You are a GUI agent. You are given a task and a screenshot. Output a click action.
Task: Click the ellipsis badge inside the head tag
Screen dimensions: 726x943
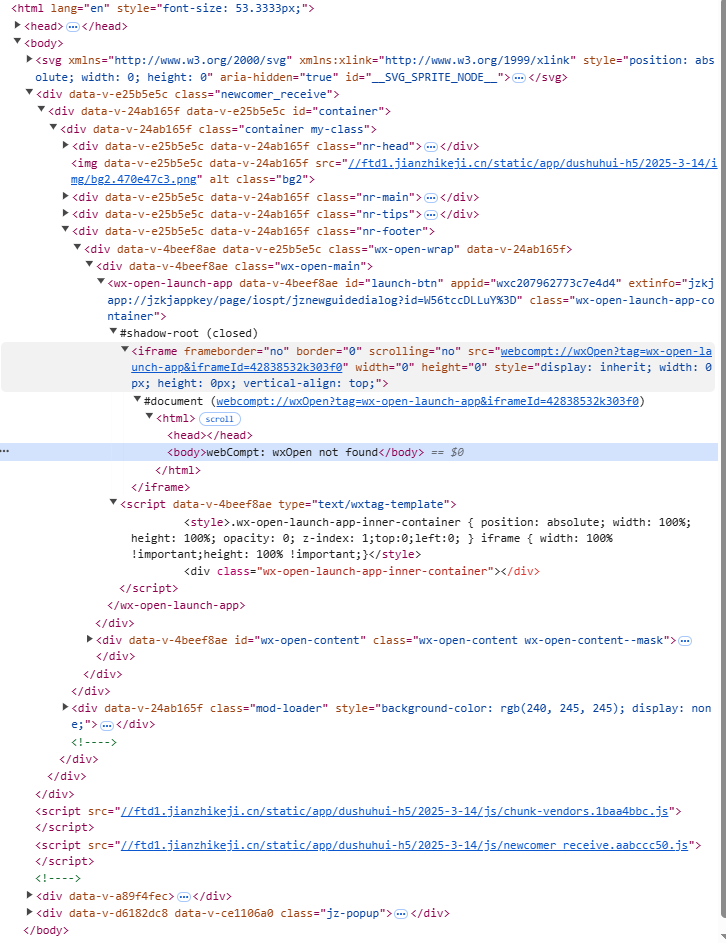tap(72, 26)
